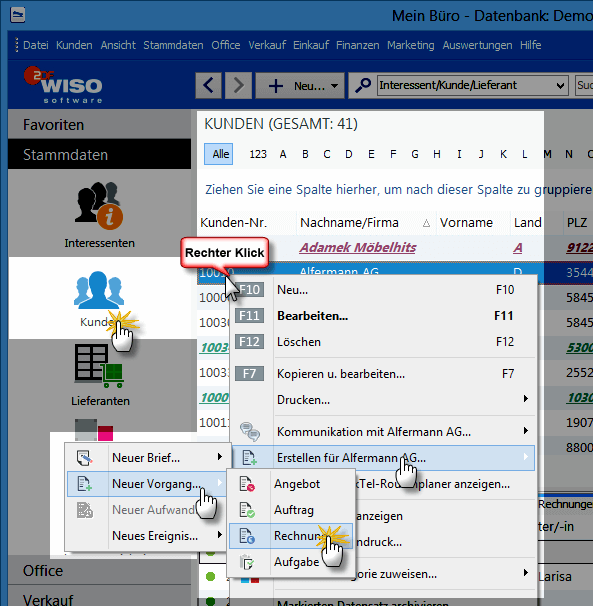Open the Verkauf sidebar section

click(x=99, y=597)
